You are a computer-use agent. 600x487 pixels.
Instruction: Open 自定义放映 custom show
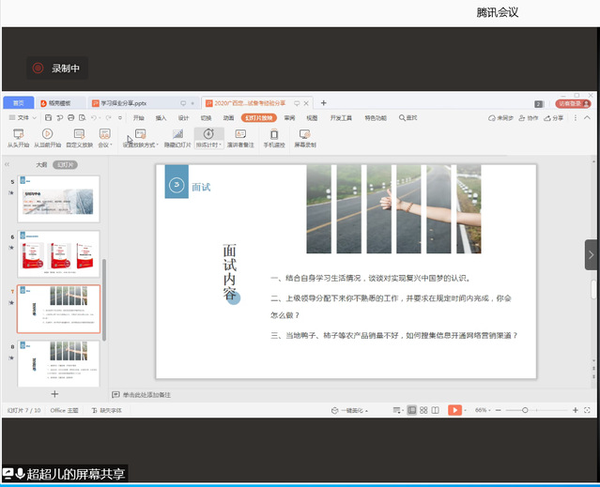tap(78, 134)
